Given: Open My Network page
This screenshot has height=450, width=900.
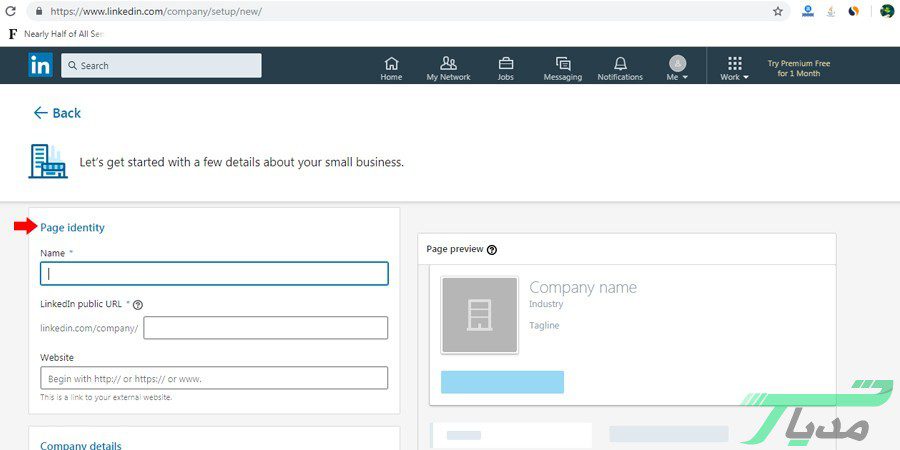Looking at the screenshot, I should pyautogui.click(x=448, y=68).
